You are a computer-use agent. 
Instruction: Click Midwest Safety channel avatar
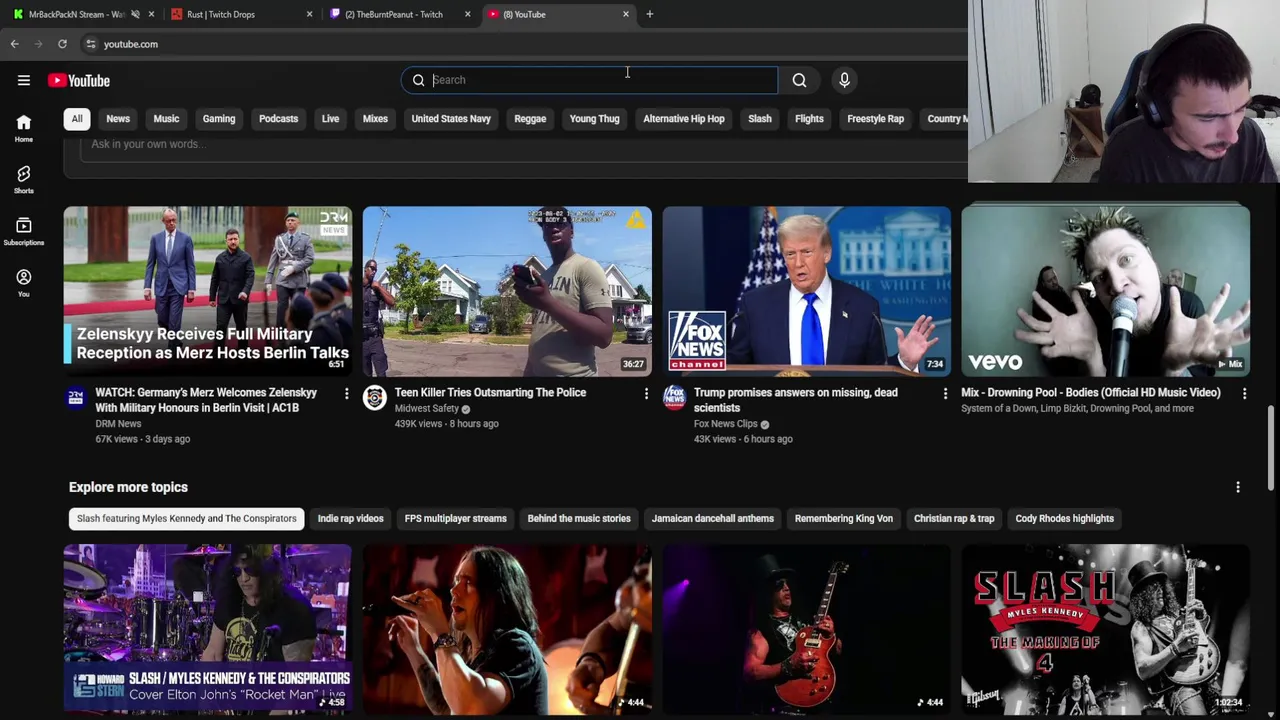tap(375, 398)
